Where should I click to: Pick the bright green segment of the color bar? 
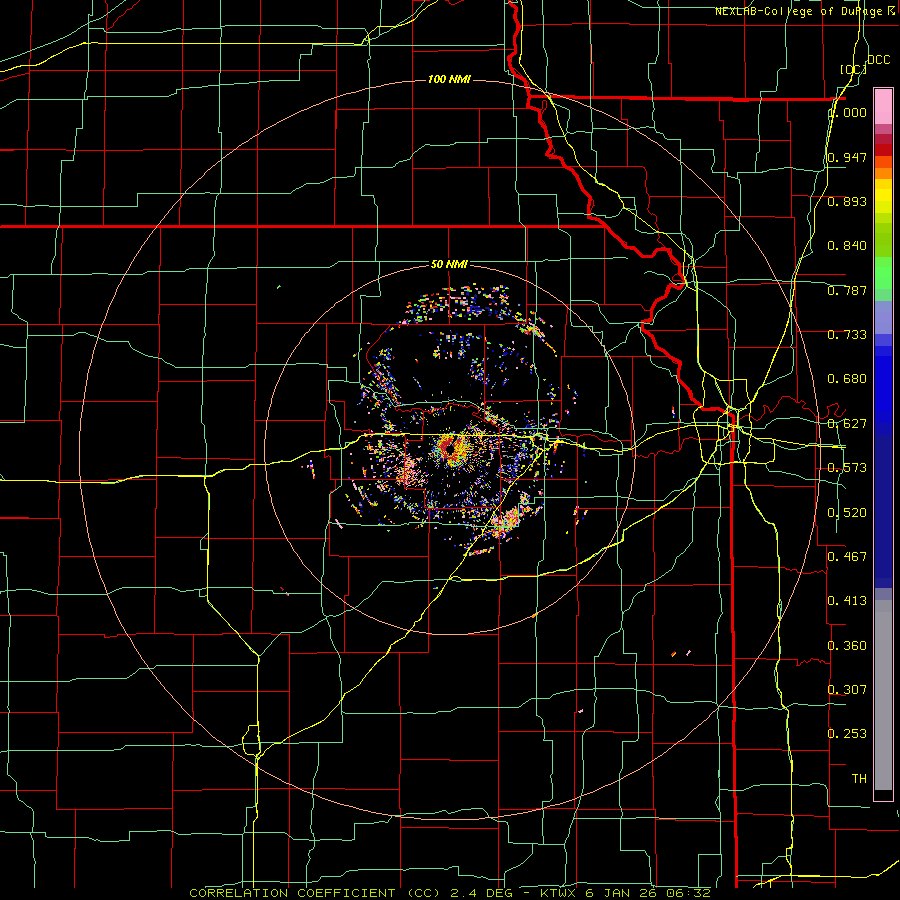(x=883, y=273)
